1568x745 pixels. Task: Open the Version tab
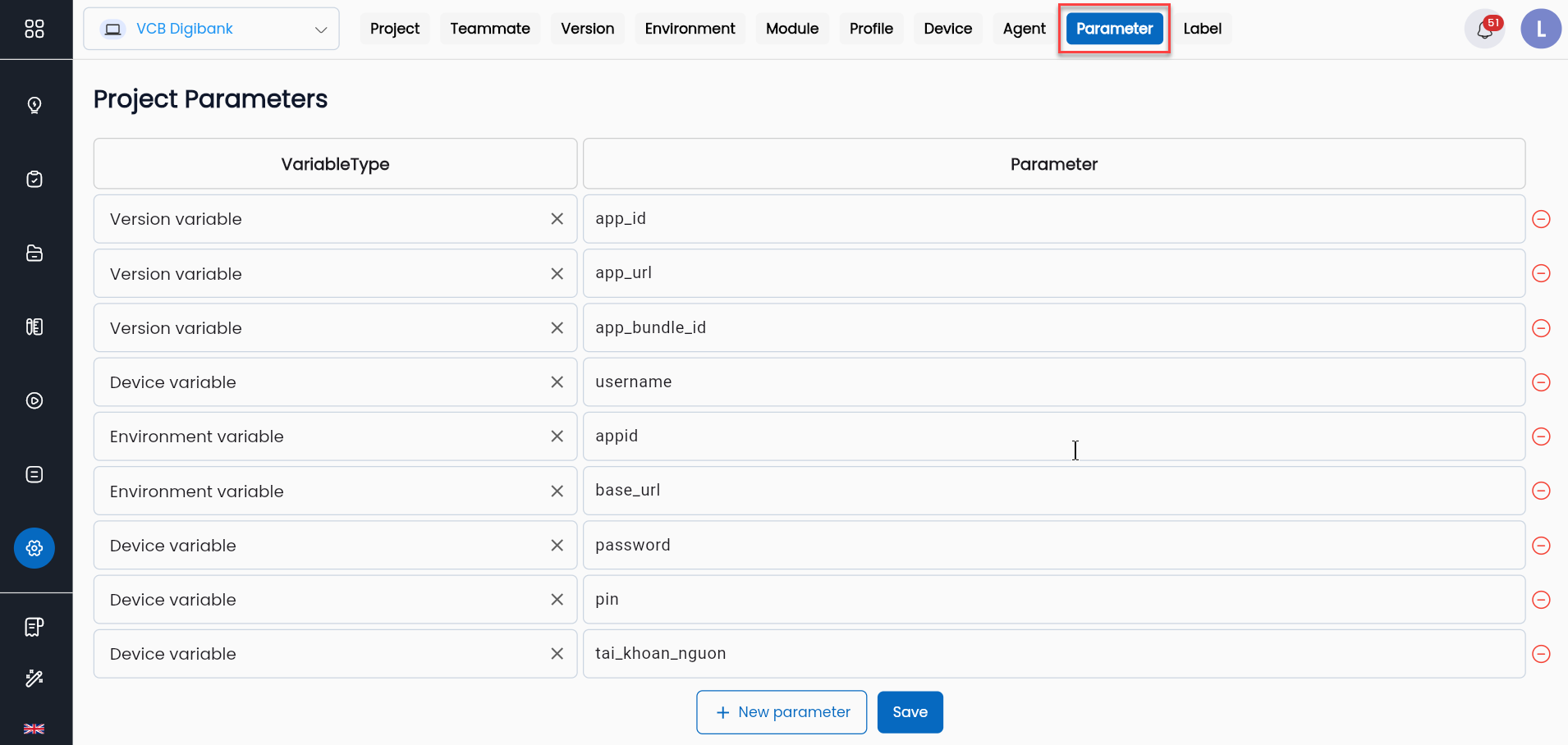pos(588,29)
